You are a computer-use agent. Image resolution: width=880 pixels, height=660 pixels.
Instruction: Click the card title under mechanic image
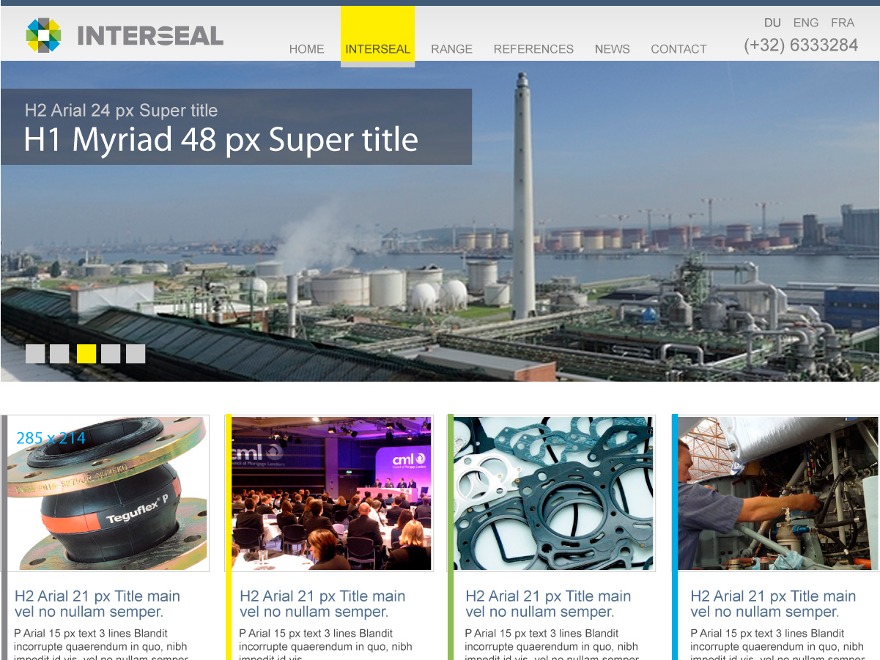click(773, 603)
